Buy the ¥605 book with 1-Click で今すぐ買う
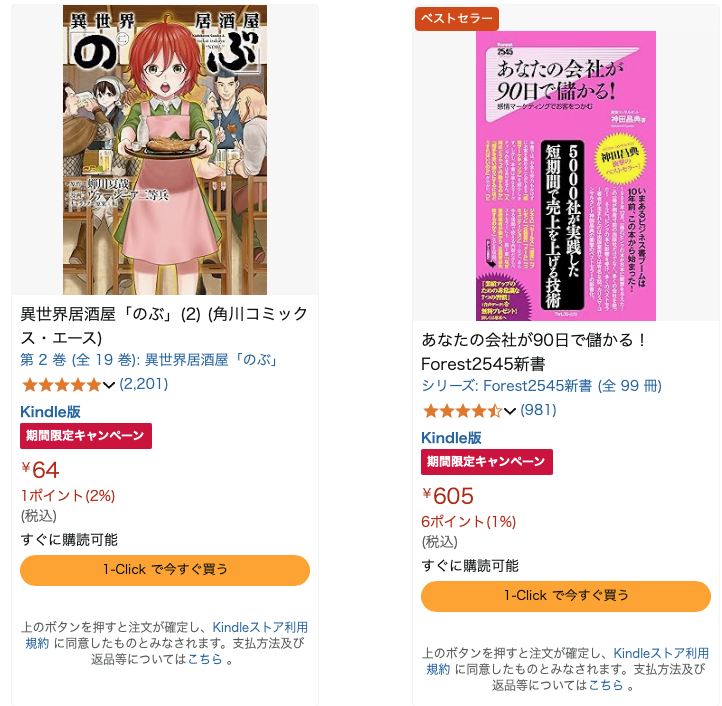Image resolution: width=722 pixels, height=706 pixels. [x=566, y=596]
